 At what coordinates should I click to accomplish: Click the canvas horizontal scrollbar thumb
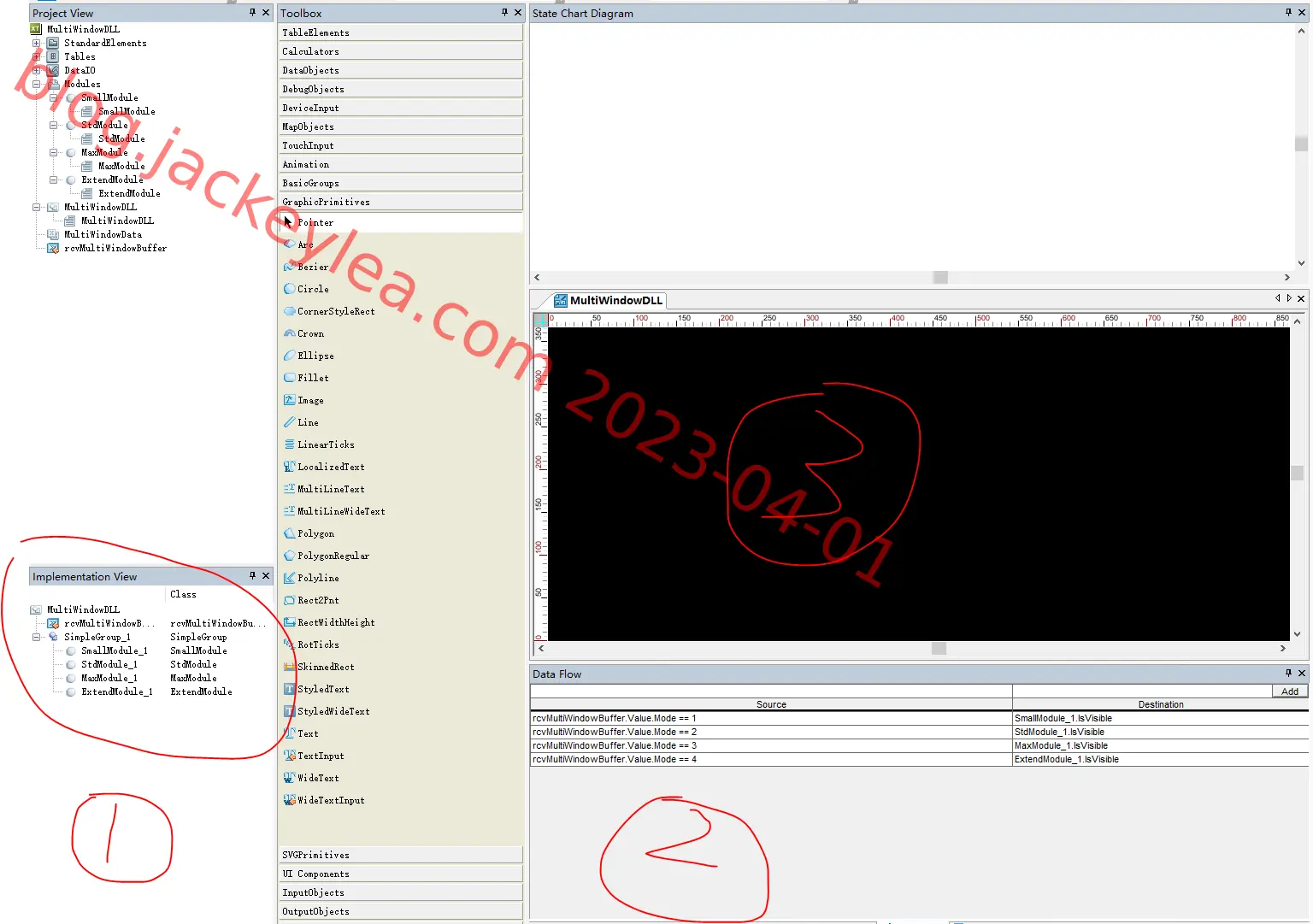(x=939, y=648)
